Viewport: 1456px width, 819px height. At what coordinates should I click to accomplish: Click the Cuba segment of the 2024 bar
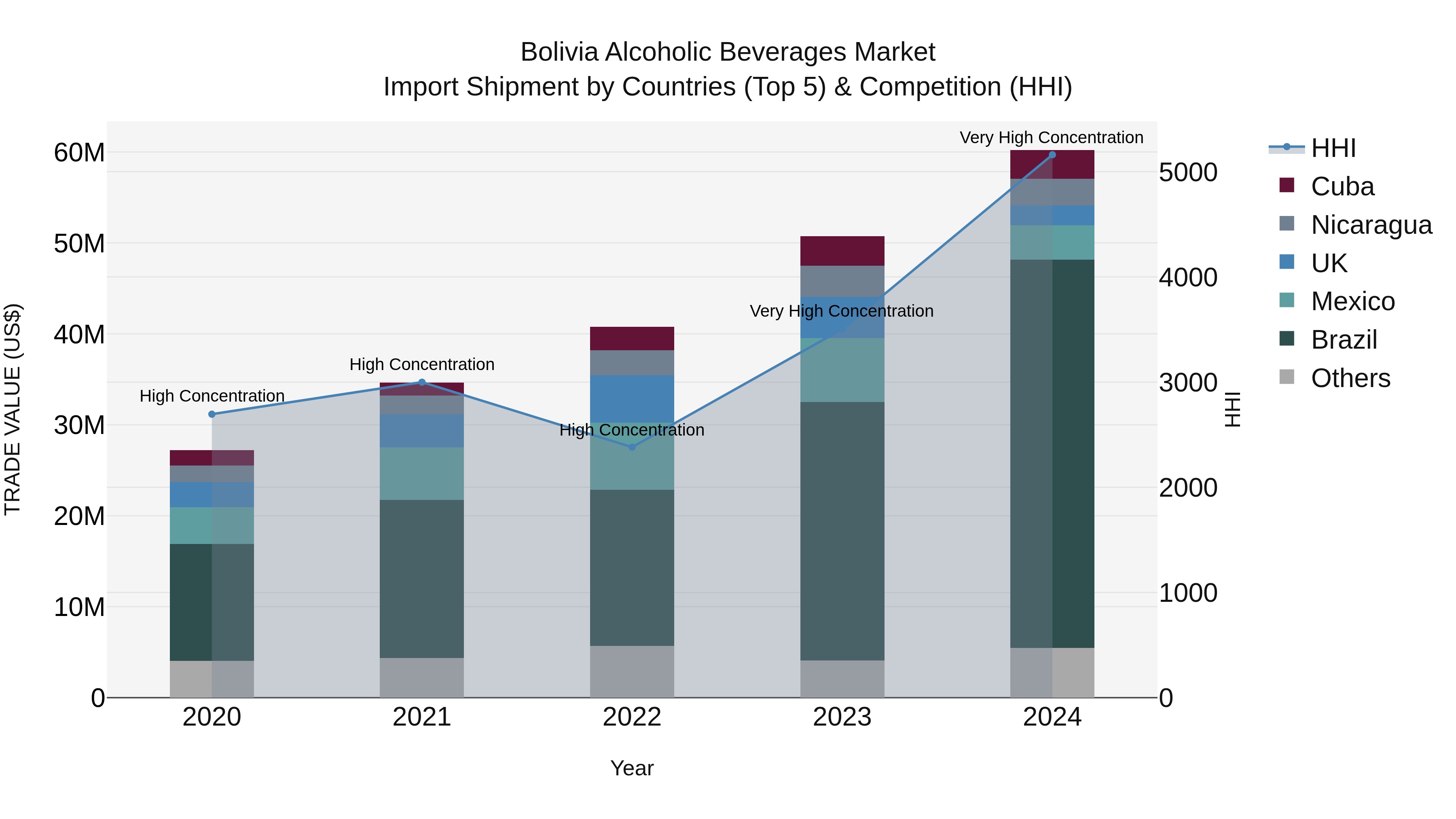point(1052,165)
